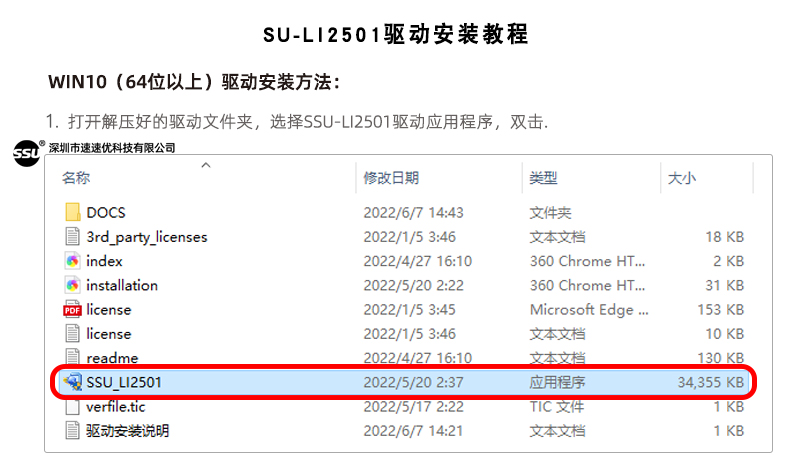This screenshot has height=463, width=790.
Task: Click the 驱动安装说明 text document icon
Action: (x=73, y=430)
